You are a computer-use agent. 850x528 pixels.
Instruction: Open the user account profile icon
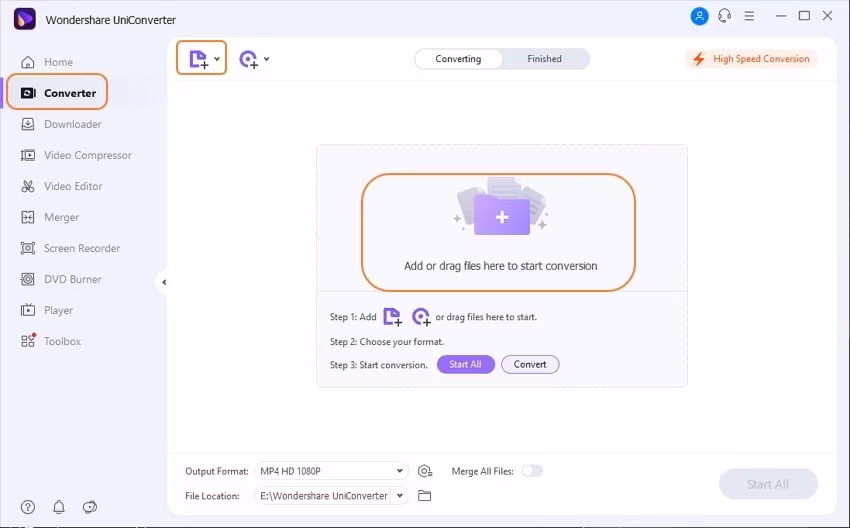tap(699, 16)
